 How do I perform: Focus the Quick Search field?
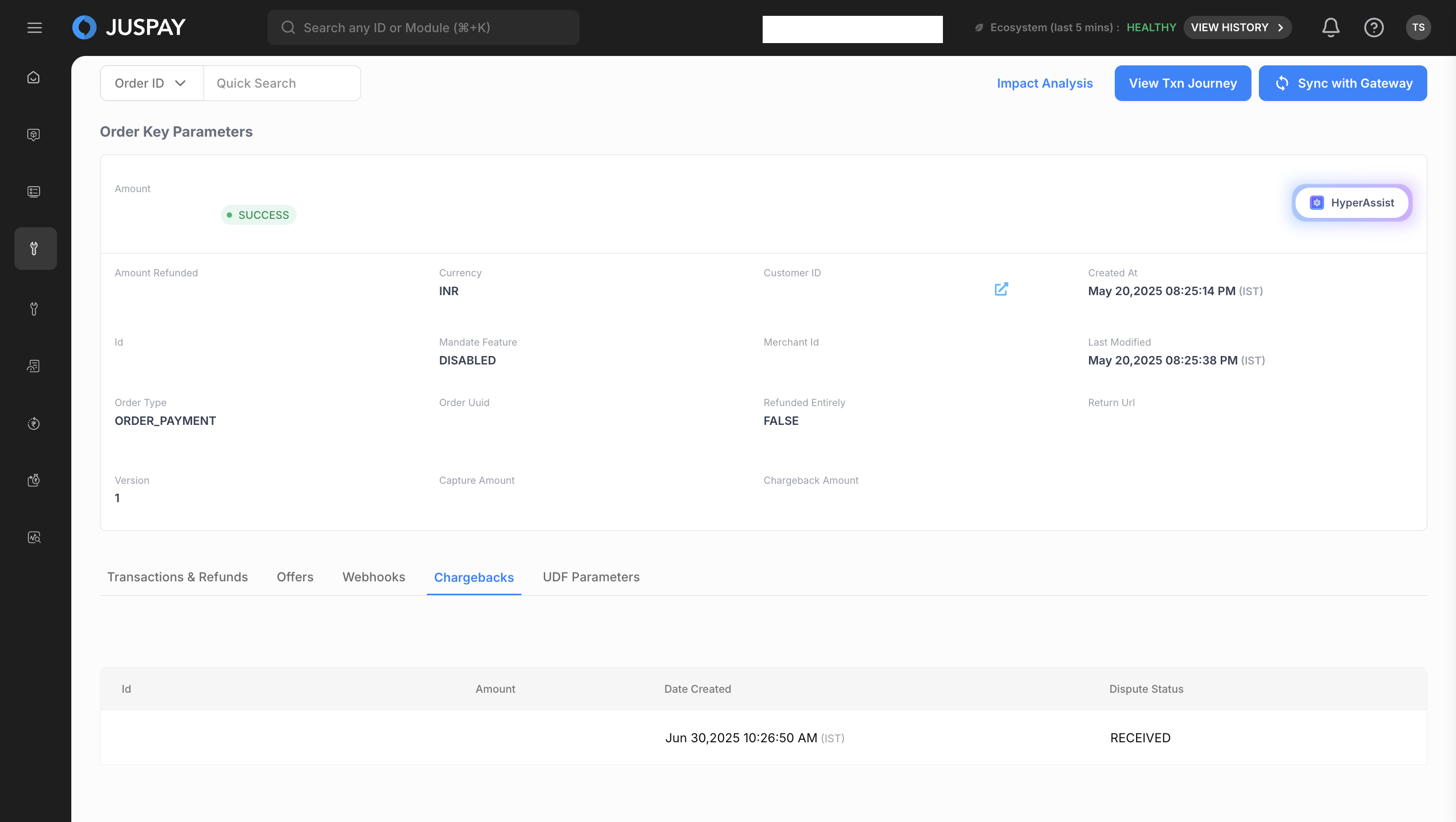pos(281,83)
